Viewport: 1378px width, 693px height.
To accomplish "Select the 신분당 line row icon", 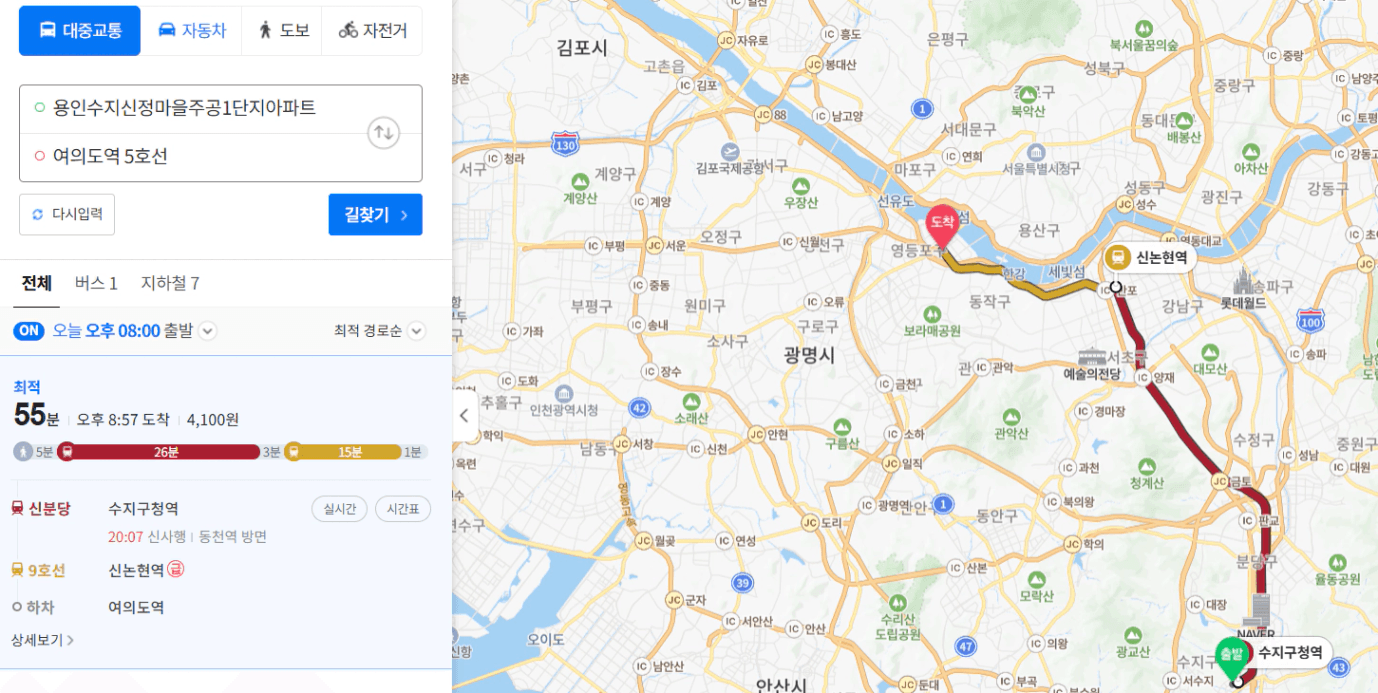I will click(17, 509).
